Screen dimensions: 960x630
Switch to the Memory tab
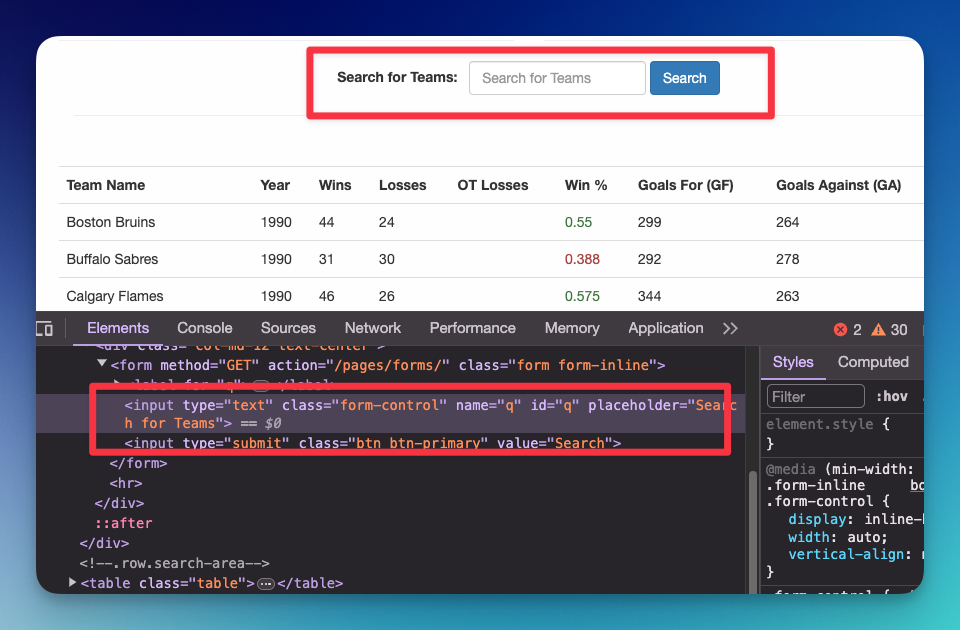[x=572, y=328]
